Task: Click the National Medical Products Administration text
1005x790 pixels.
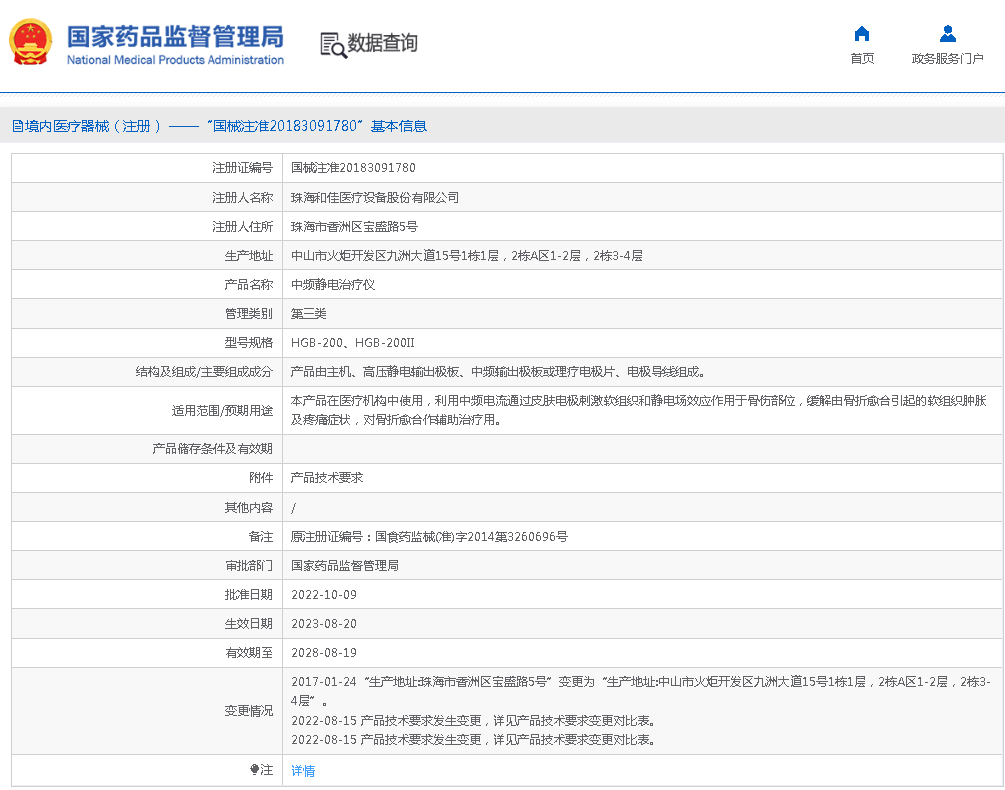Action: pyautogui.click(x=175, y=60)
